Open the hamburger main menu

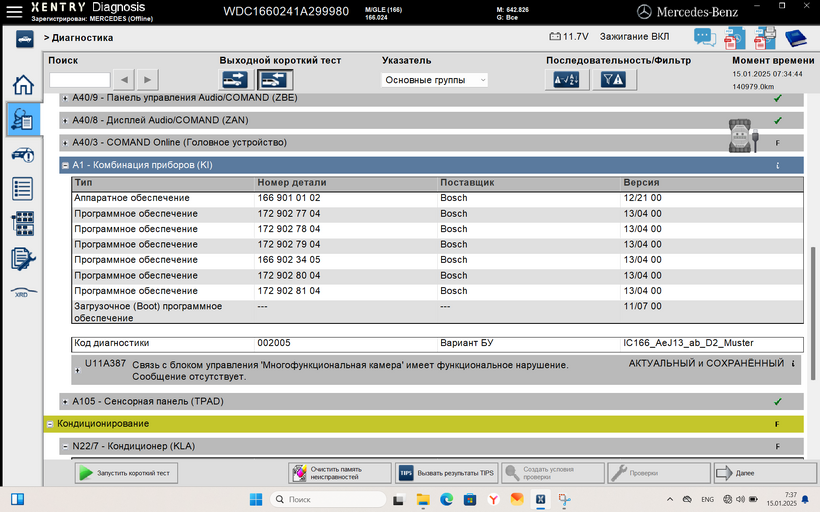tap(14, 12)
